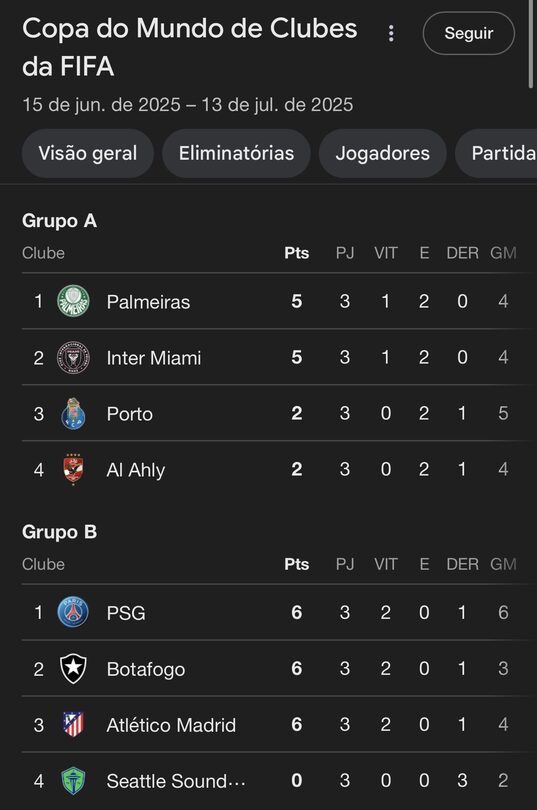Click the Porto club crest

(x=73, y=413)
